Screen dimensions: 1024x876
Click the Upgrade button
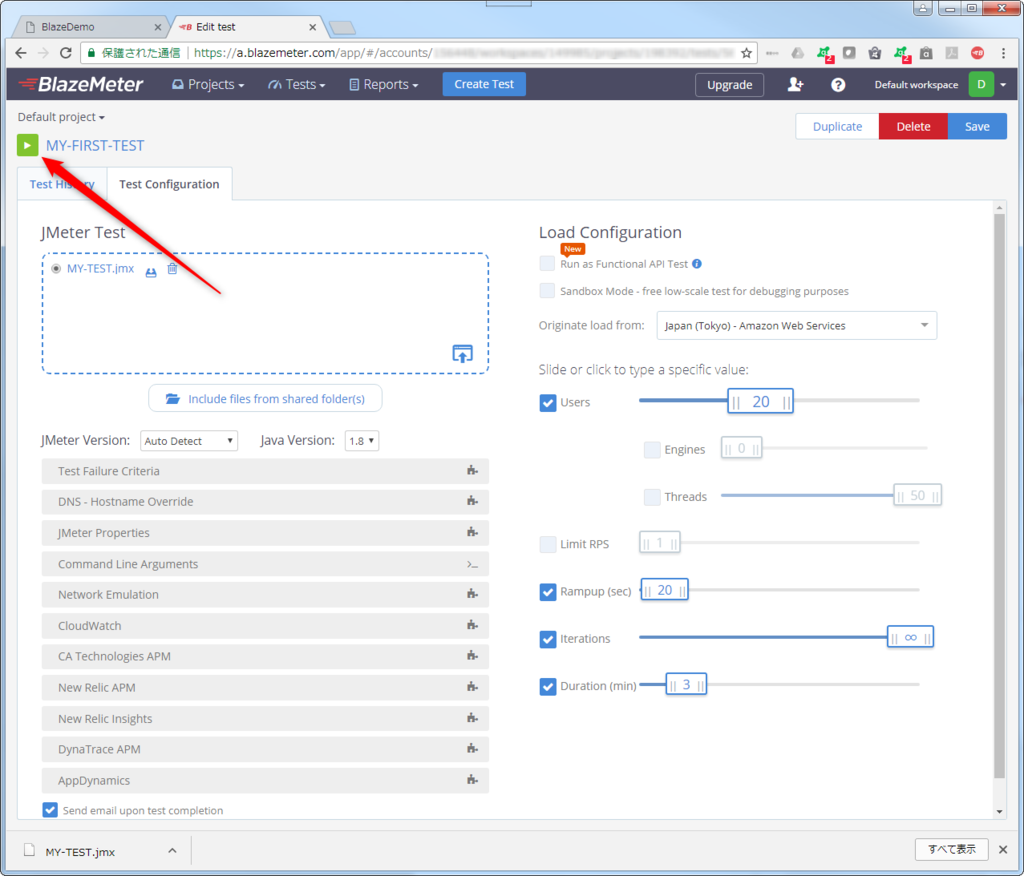729,85
